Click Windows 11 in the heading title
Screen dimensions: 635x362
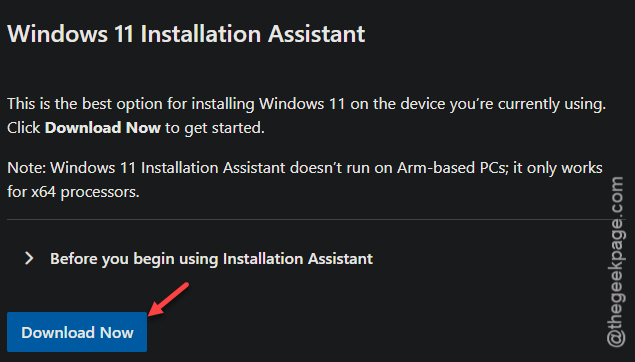pyautogui.click(x=70, y=34)
